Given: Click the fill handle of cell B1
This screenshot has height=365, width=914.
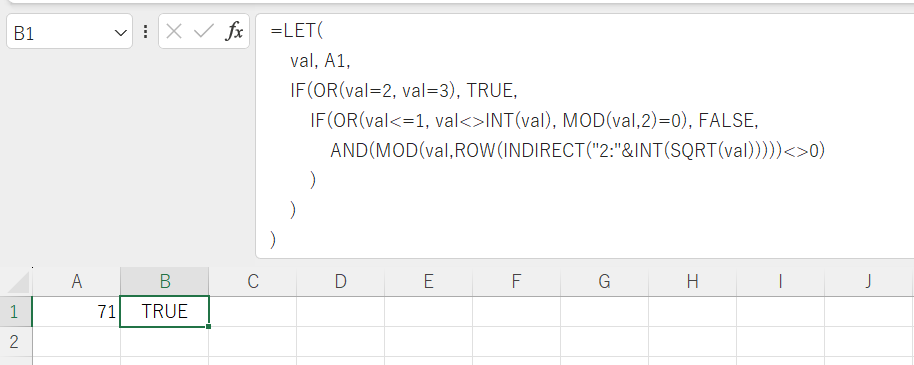Looking at the screenshot, I should [x=208, y=326].
